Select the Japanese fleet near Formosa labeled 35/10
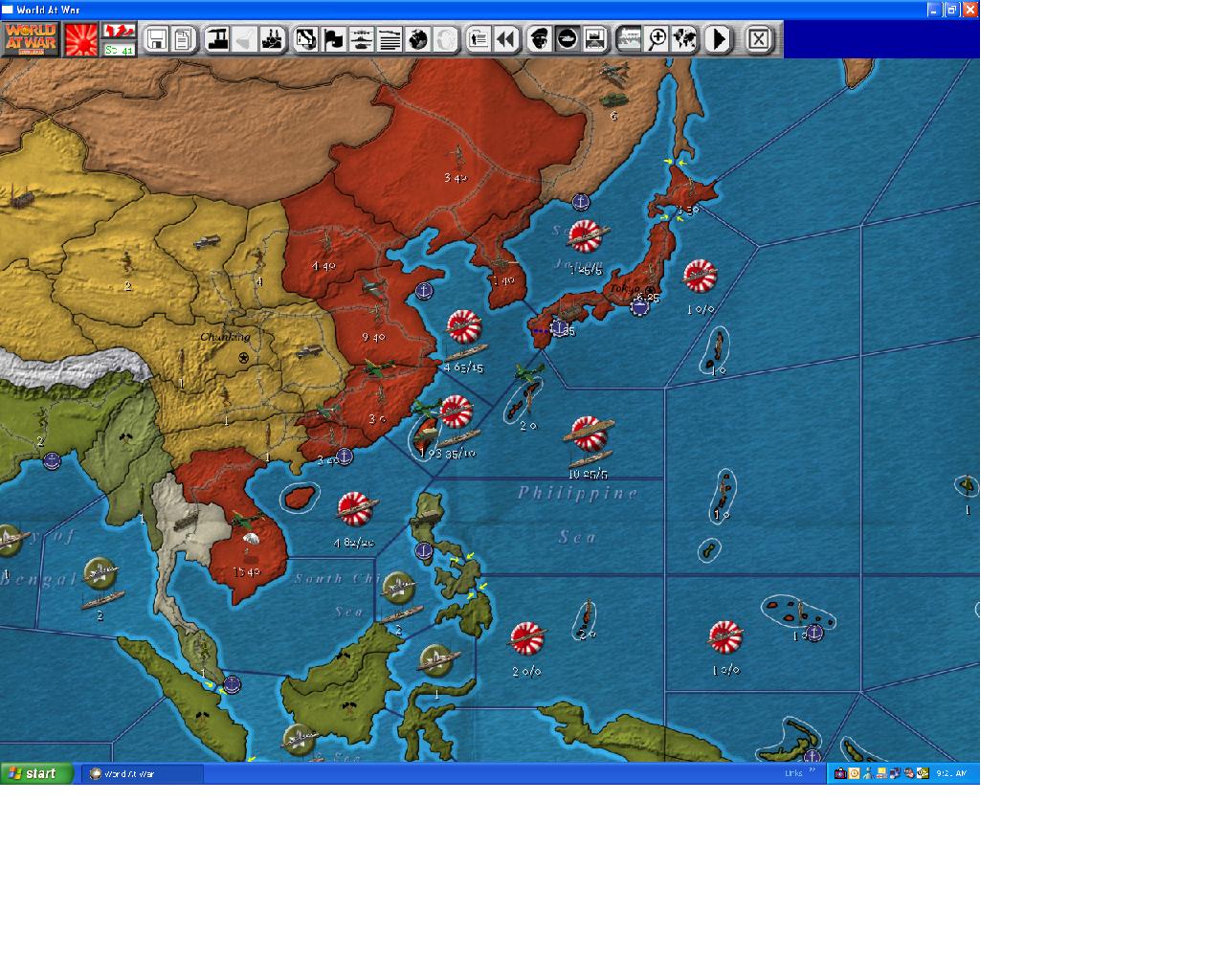The image size is (1225, 980). [x=457, y=412]
